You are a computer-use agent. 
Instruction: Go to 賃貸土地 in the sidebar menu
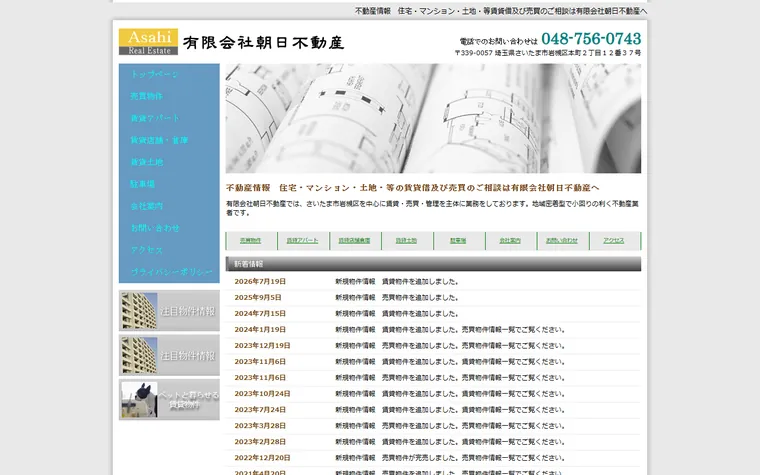click(146, 162)
